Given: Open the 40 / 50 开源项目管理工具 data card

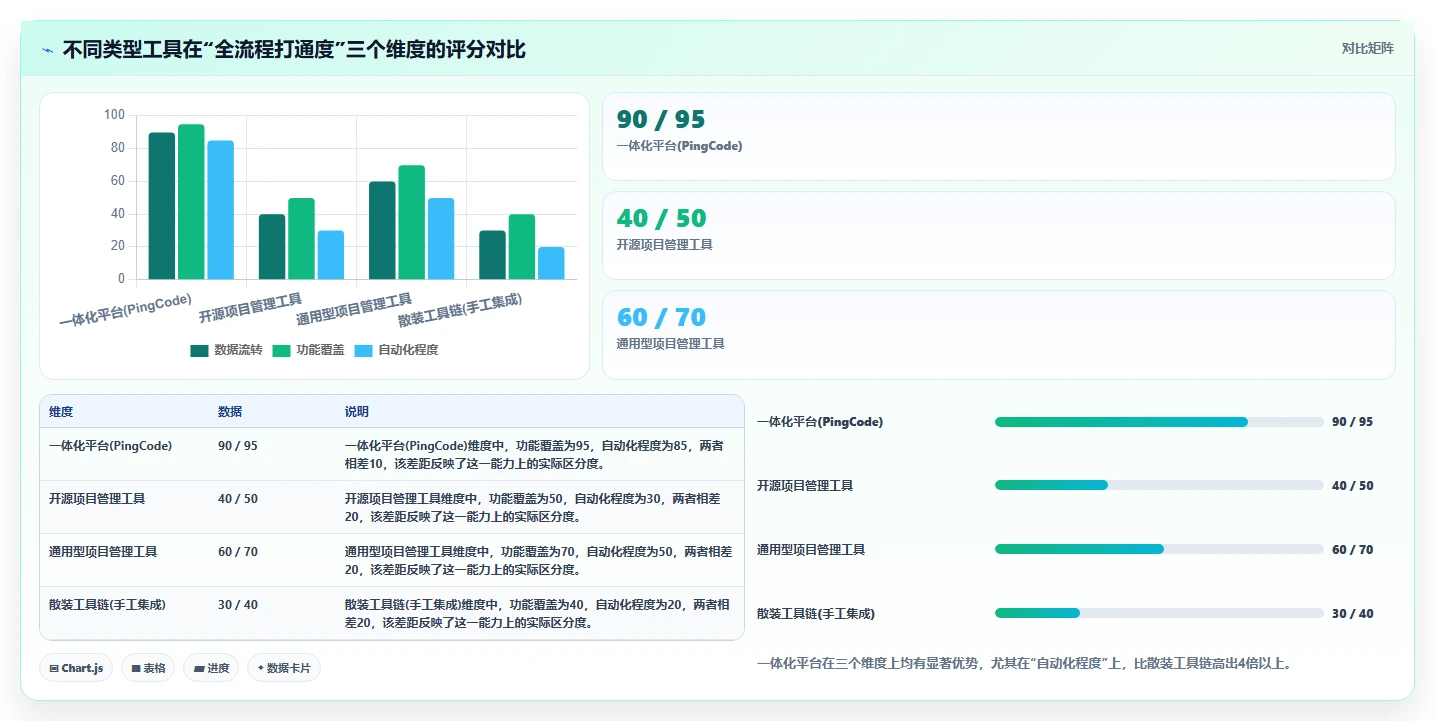Looking at the screenshot, I should (x=998, y=235).
